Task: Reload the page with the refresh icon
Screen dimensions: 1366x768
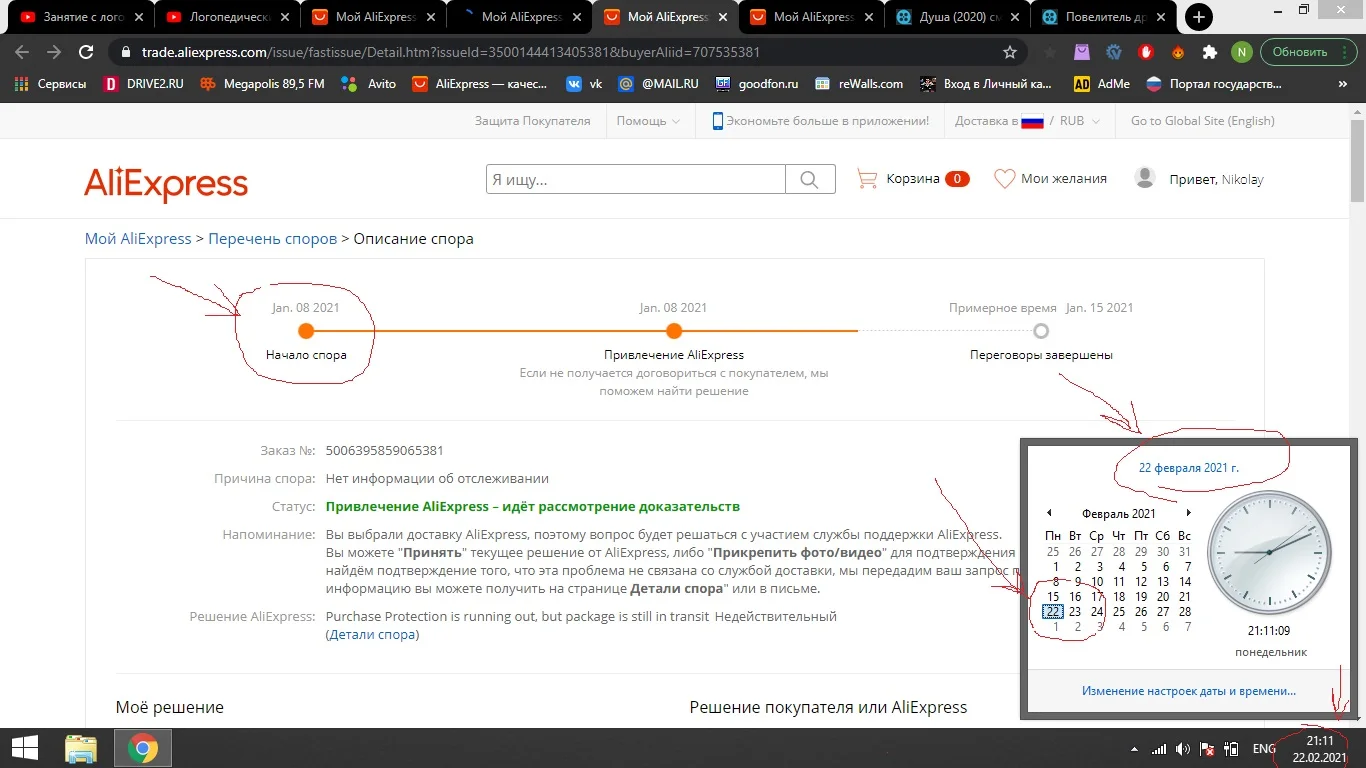Action: pos(86,52)
